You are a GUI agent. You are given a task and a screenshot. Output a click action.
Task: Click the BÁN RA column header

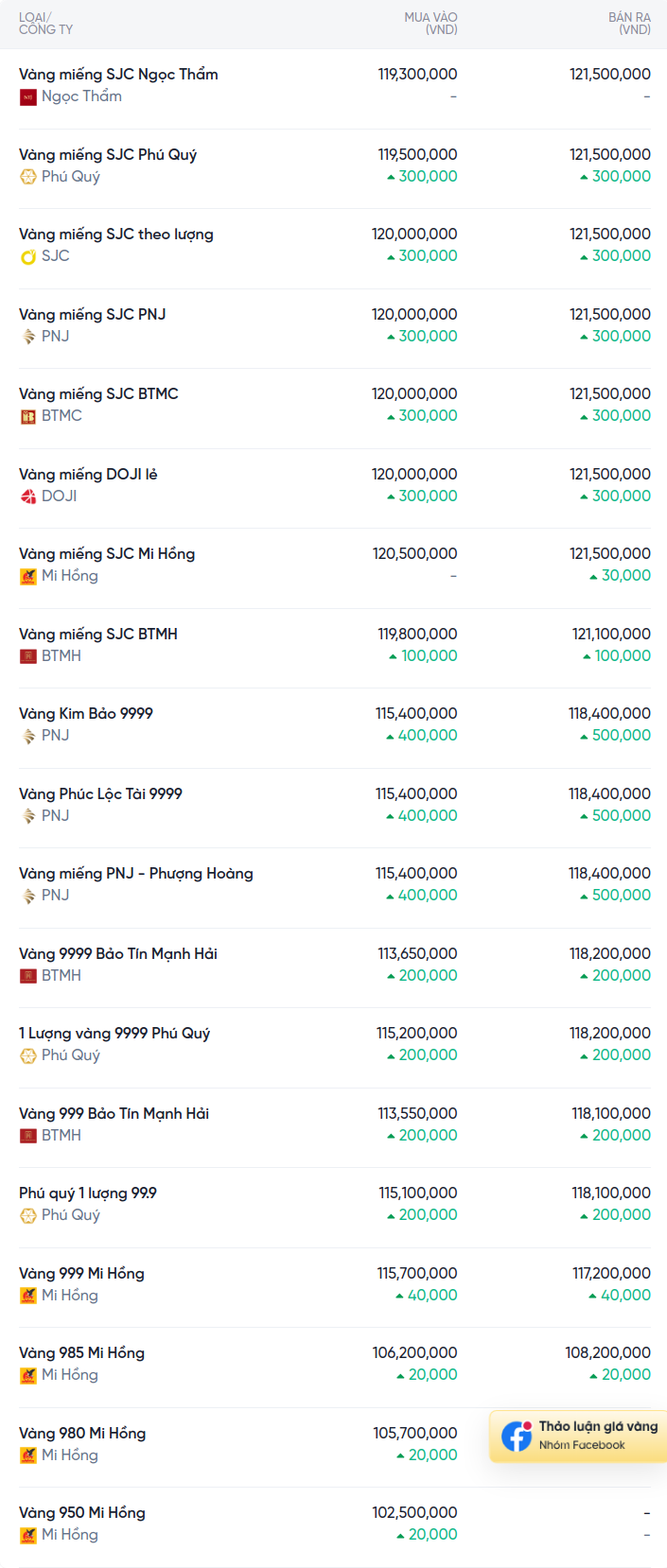[x=629, y=24]
